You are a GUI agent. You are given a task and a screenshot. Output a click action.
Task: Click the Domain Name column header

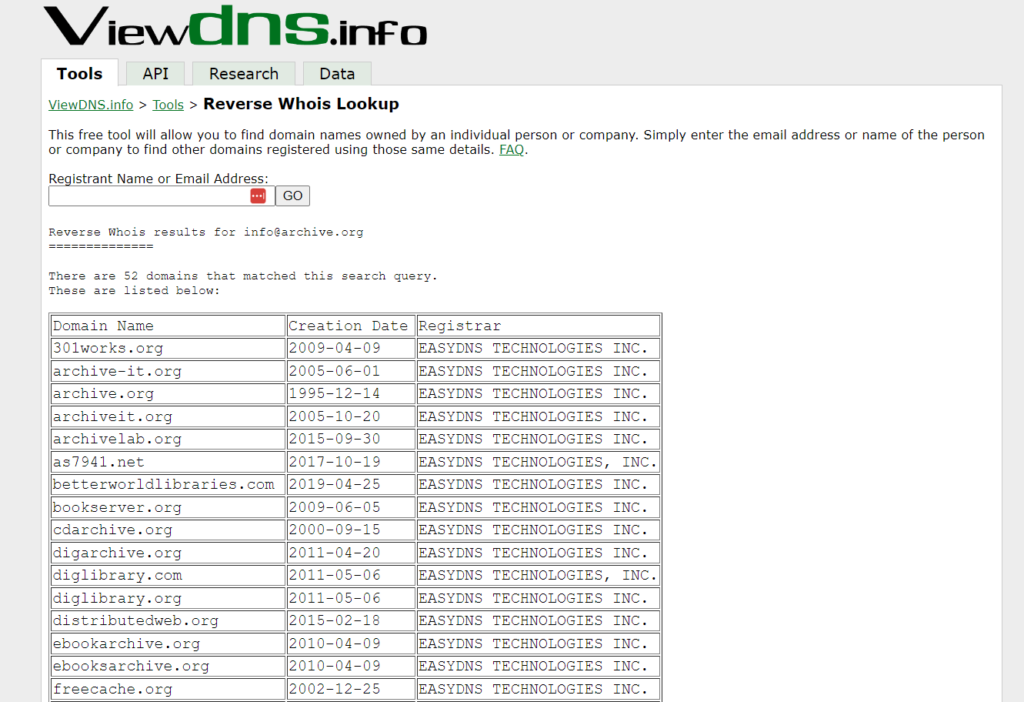click(168, 326)
